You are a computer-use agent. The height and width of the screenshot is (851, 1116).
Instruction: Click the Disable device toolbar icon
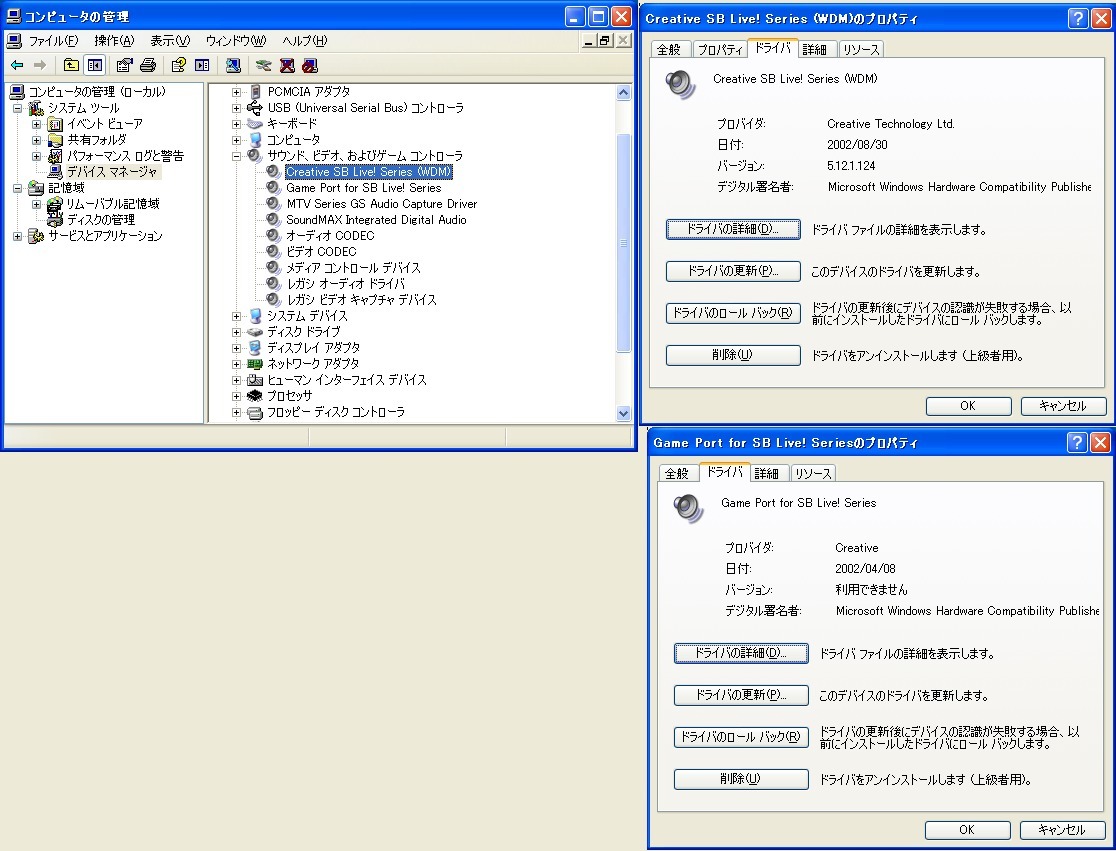[309, 65]
